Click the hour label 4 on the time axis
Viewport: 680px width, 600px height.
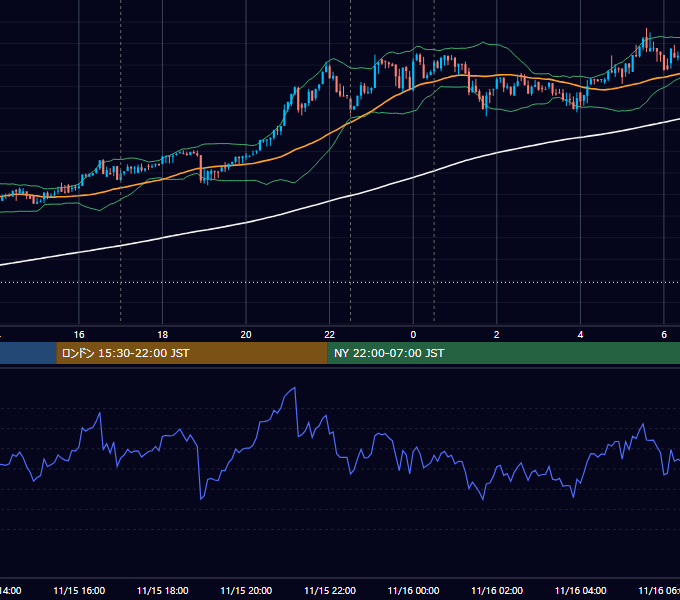coord(580,335)
